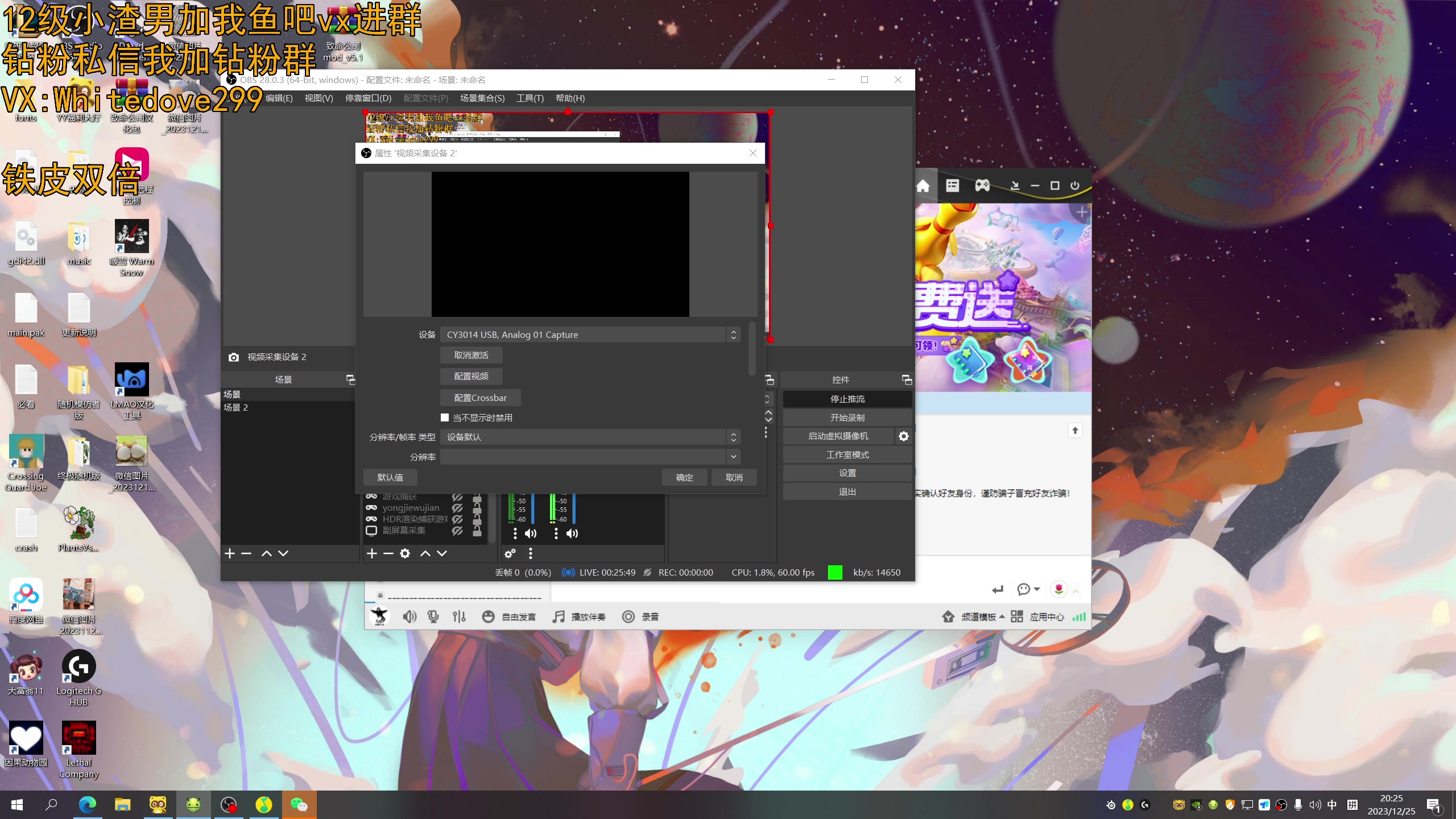Click the first mixer channel volume slider
The image size is (1456, 819).
coord(533,508)
